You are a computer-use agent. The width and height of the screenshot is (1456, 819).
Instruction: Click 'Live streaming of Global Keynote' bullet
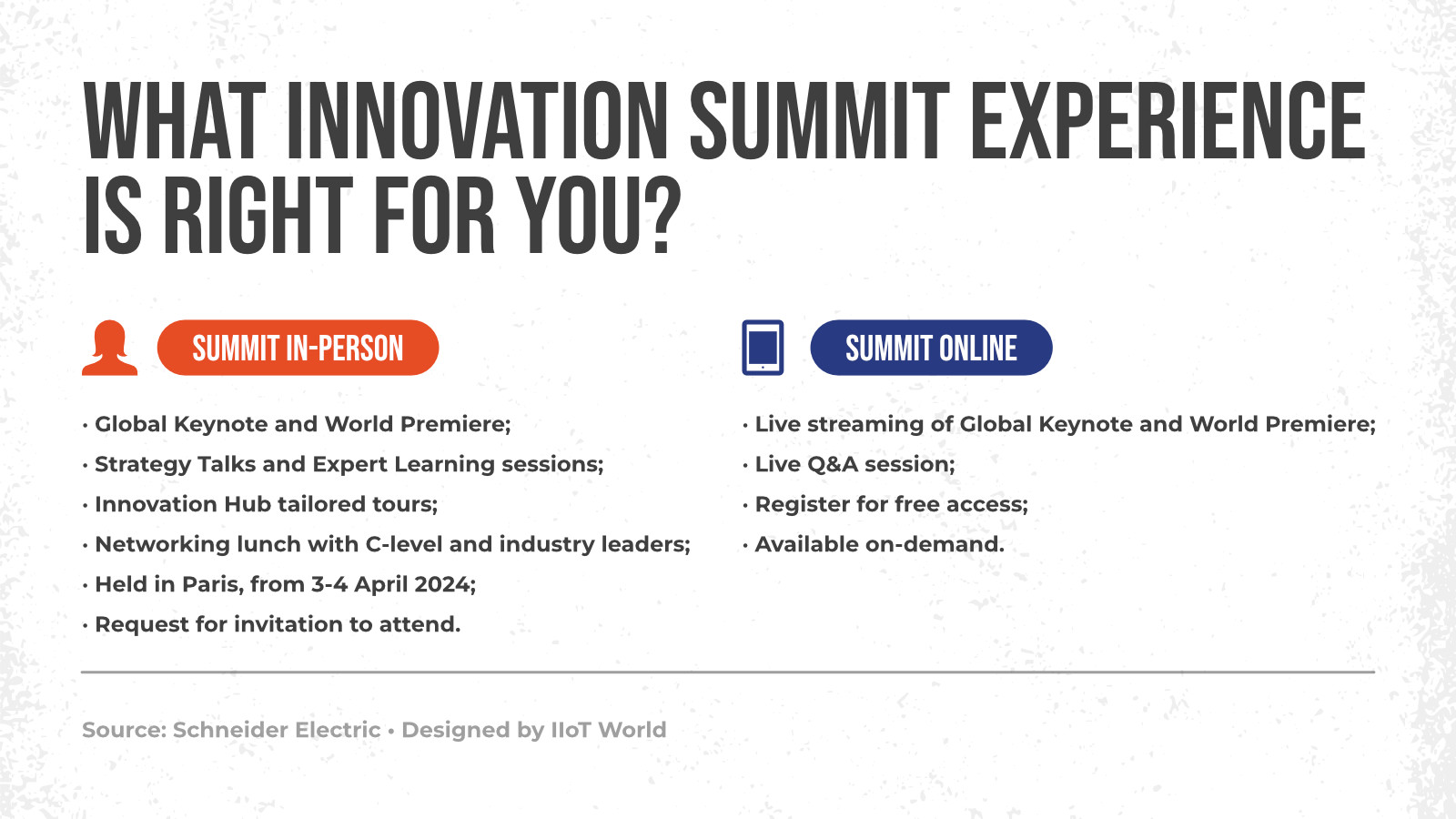point(1059,424)
